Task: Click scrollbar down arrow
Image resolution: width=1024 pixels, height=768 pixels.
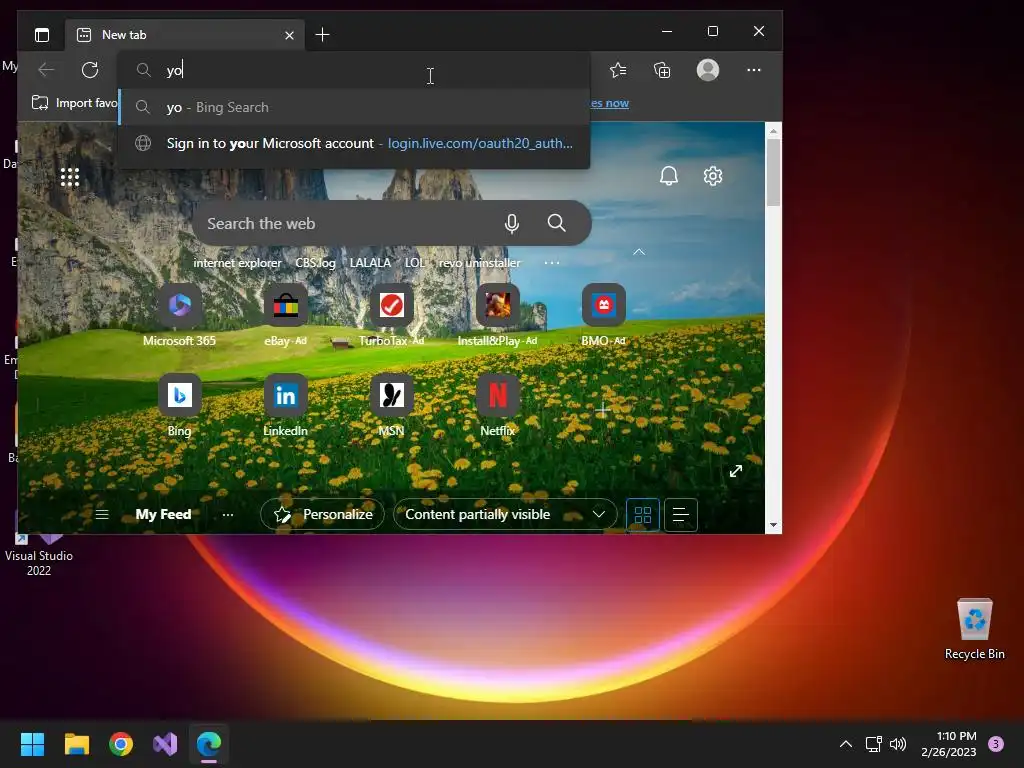Action: tap(773, 525)
